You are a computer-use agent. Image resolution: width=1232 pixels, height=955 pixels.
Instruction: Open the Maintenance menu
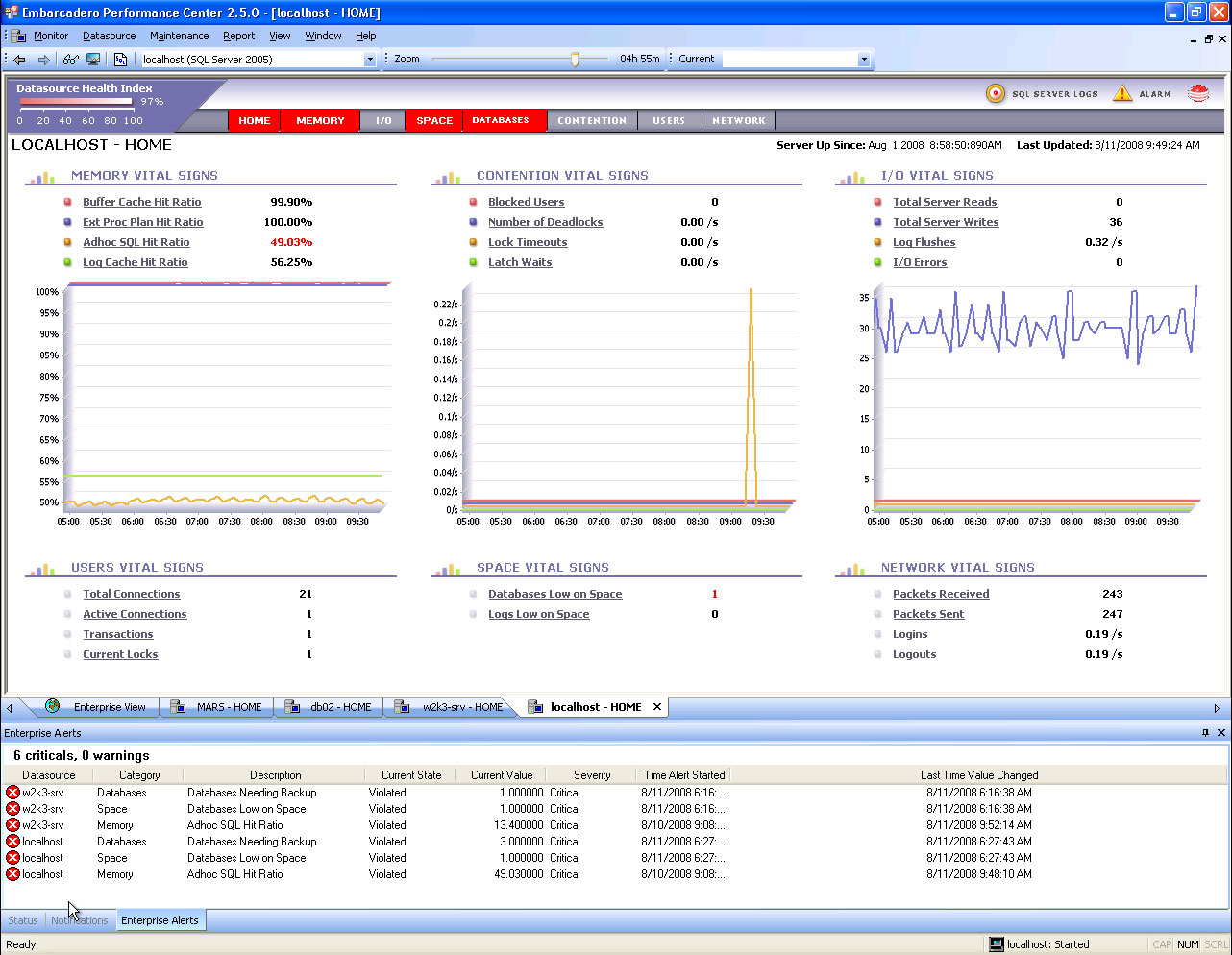point(179,36)
